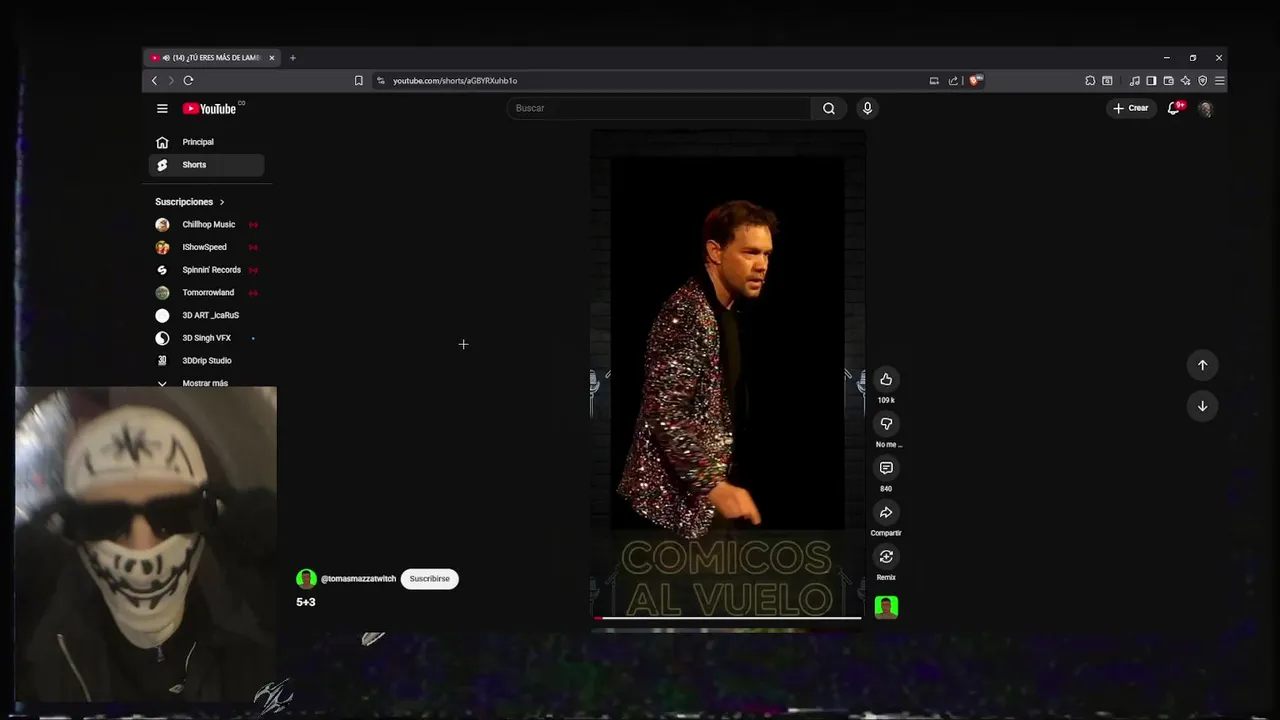The height and width of the screenshot is (720, 1280).
Task: Reload the current page
Action: pos(188,80)
